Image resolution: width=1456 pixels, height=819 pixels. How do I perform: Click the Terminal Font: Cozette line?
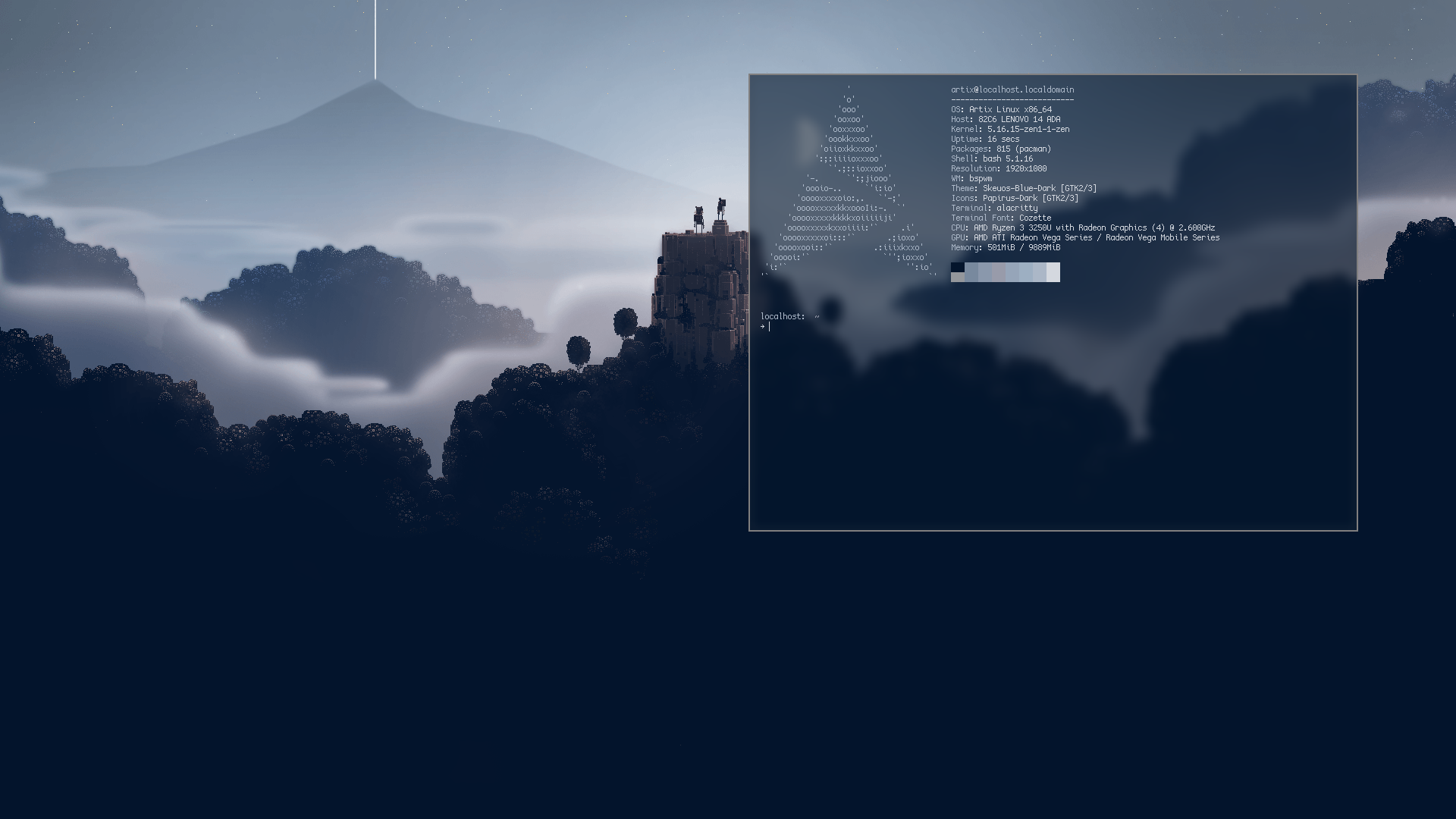tap(1001, 218)
